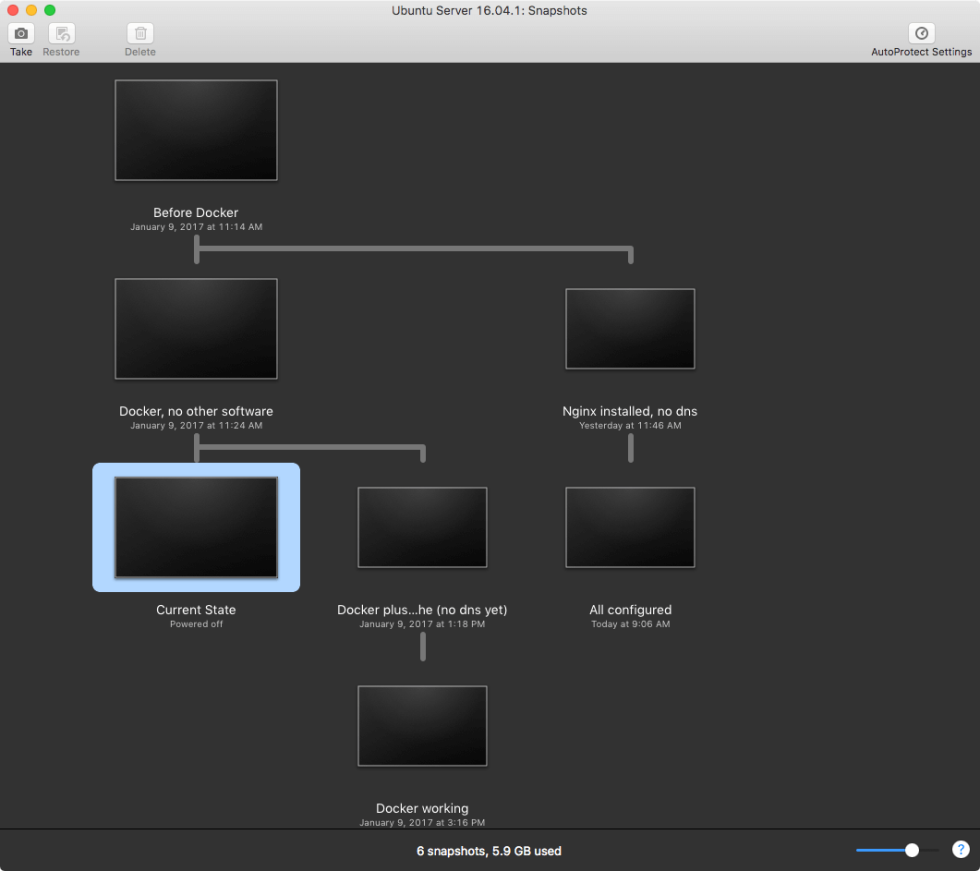Select the Docker plus...he snapshot thumbnail

422,527
